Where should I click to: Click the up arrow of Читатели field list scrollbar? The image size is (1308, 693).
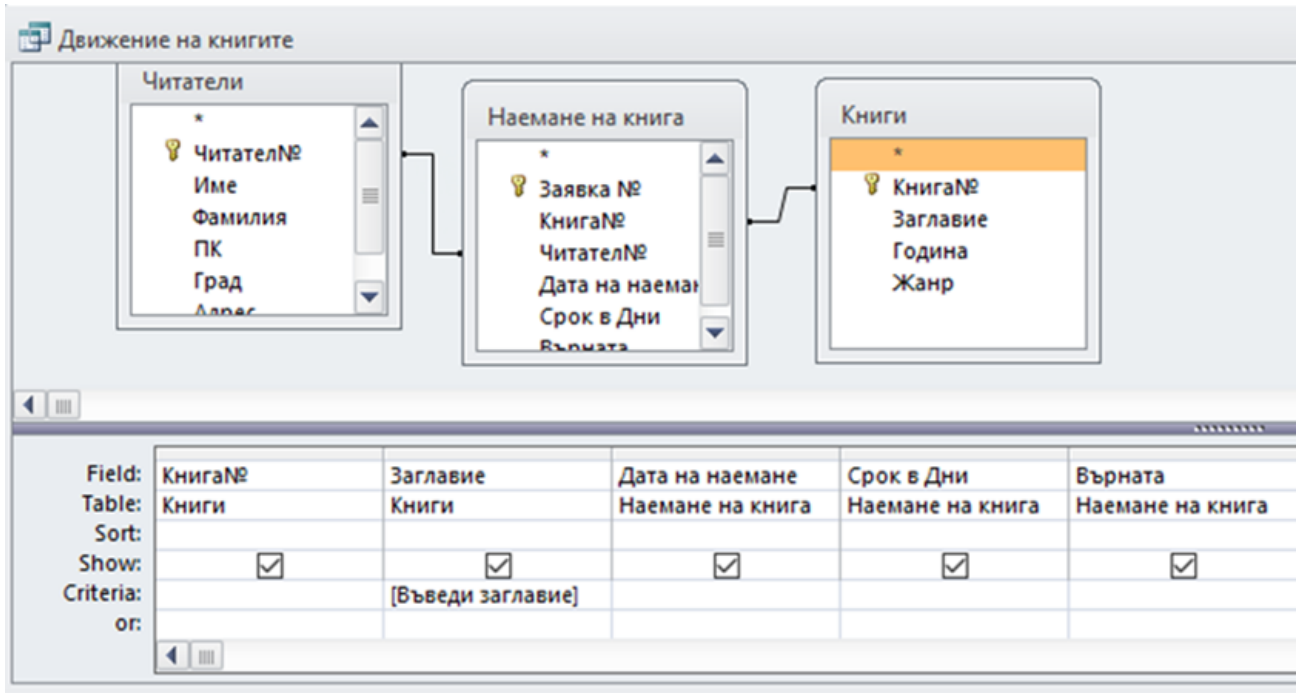pos(370,124)
